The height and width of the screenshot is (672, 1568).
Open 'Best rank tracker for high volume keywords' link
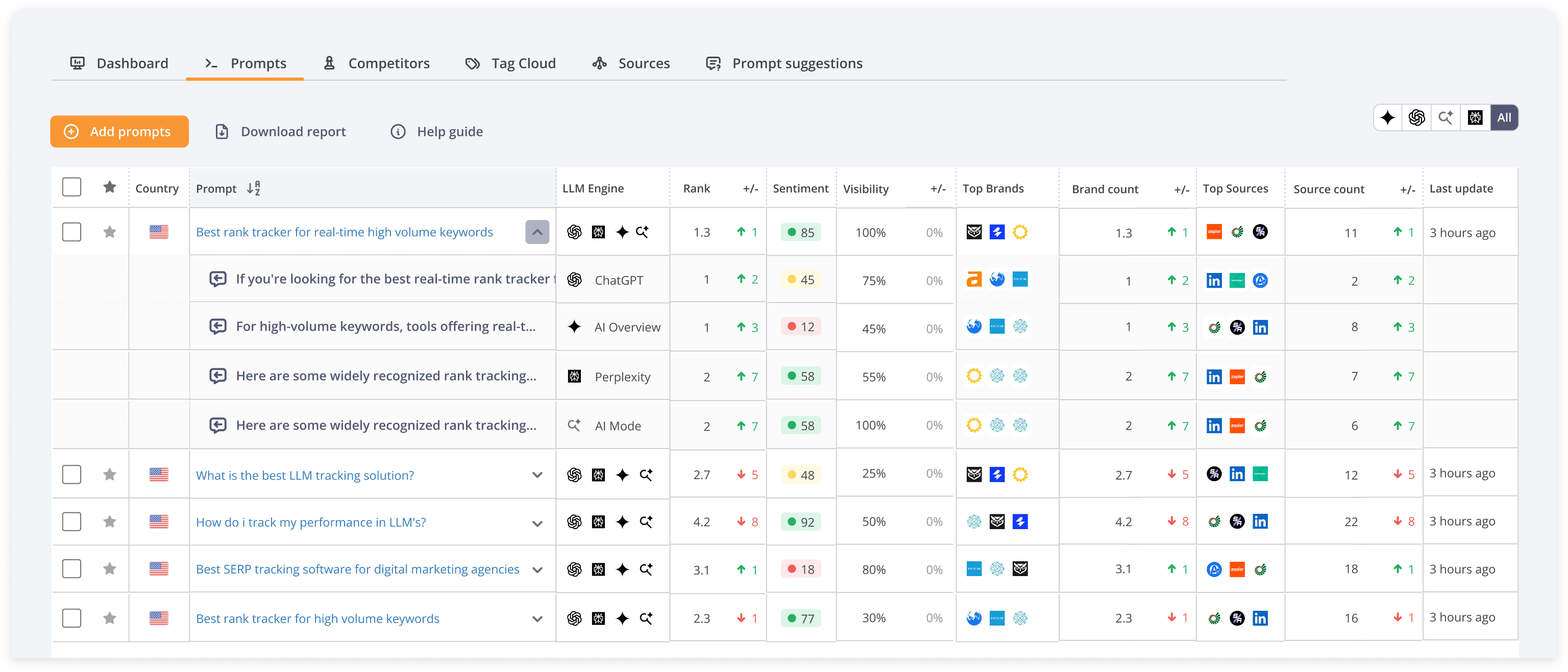(x=318, y=618)
